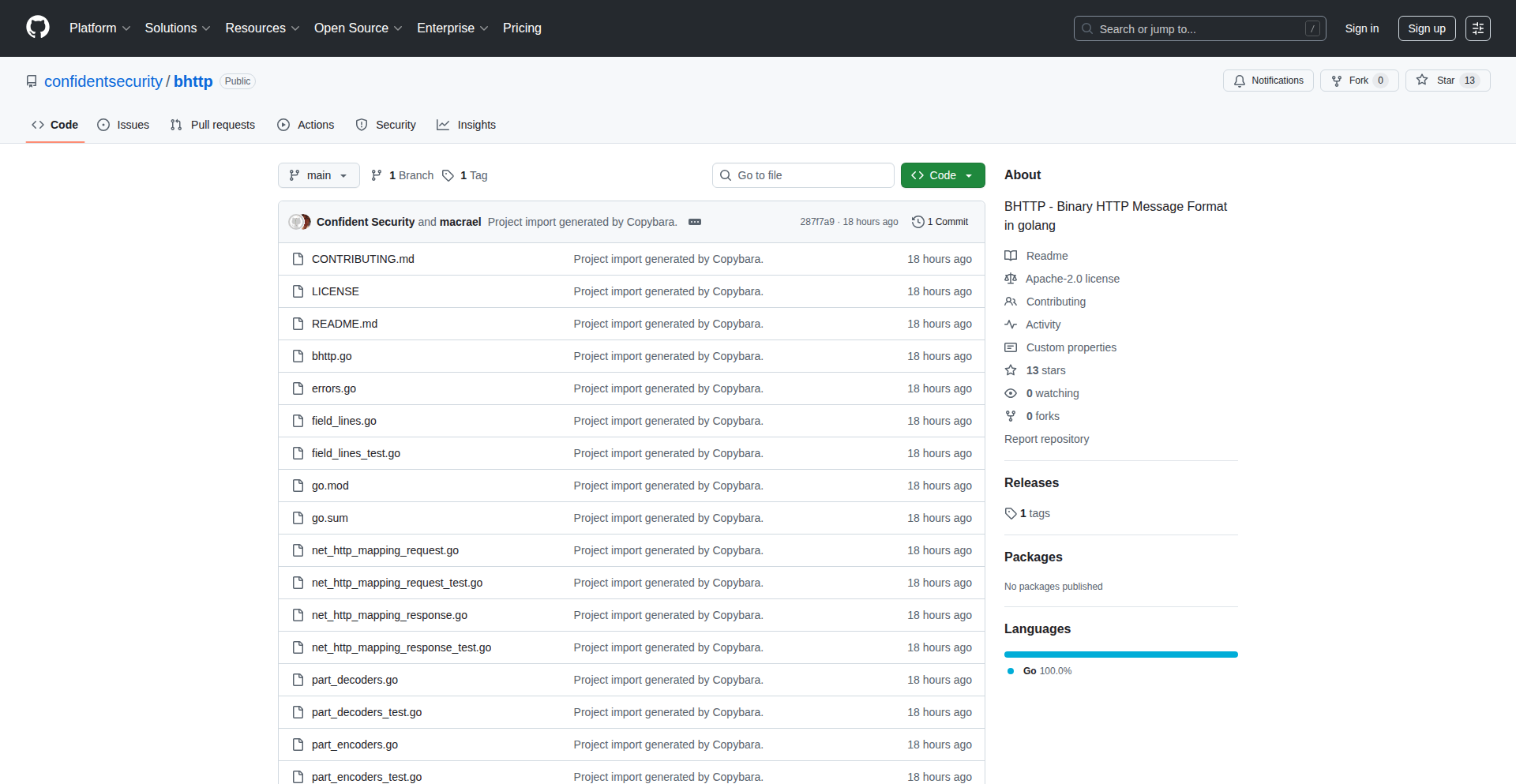Expand commit message ellipsis button
This screenshot has height=784, width=1516.
(695, 222)
